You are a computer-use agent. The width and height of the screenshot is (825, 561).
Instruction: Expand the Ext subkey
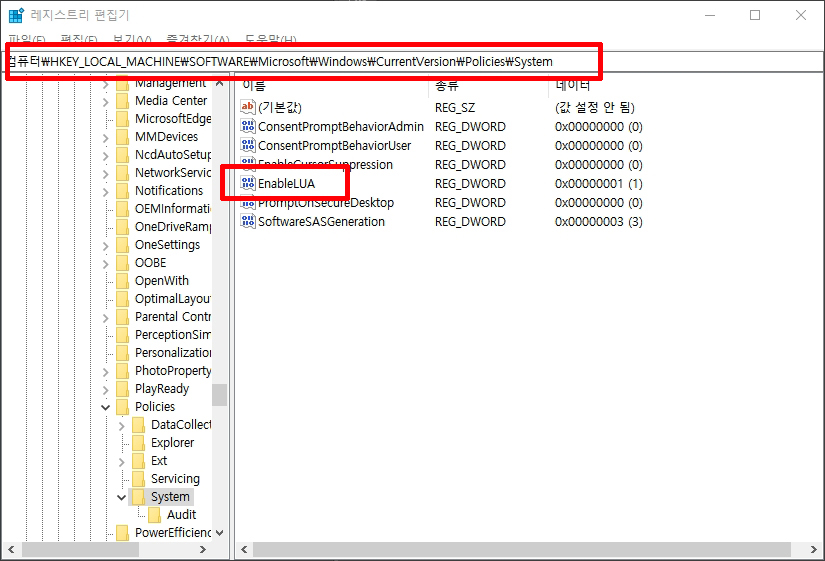pos(122,461)
